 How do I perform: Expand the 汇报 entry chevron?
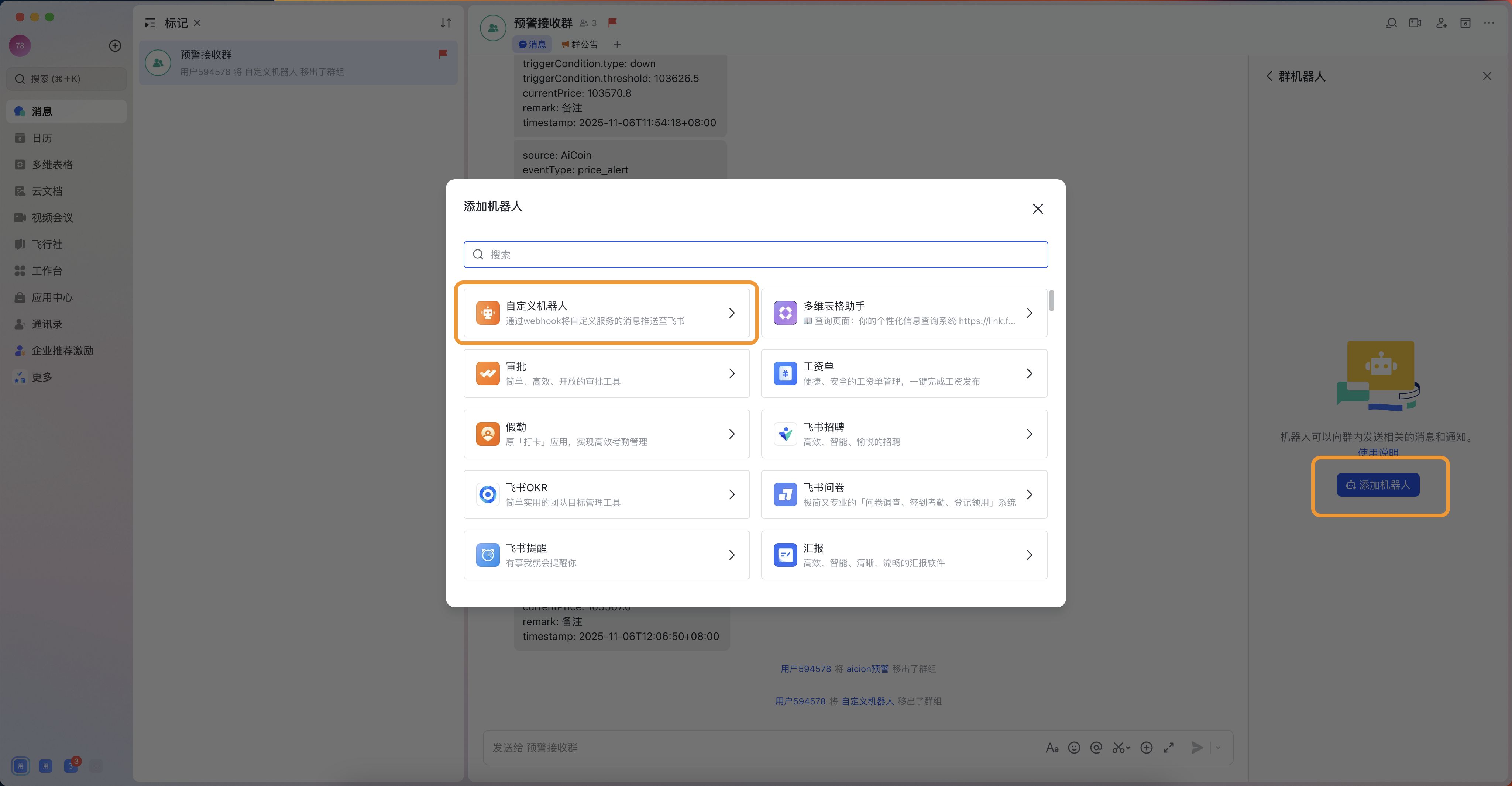1029,554
